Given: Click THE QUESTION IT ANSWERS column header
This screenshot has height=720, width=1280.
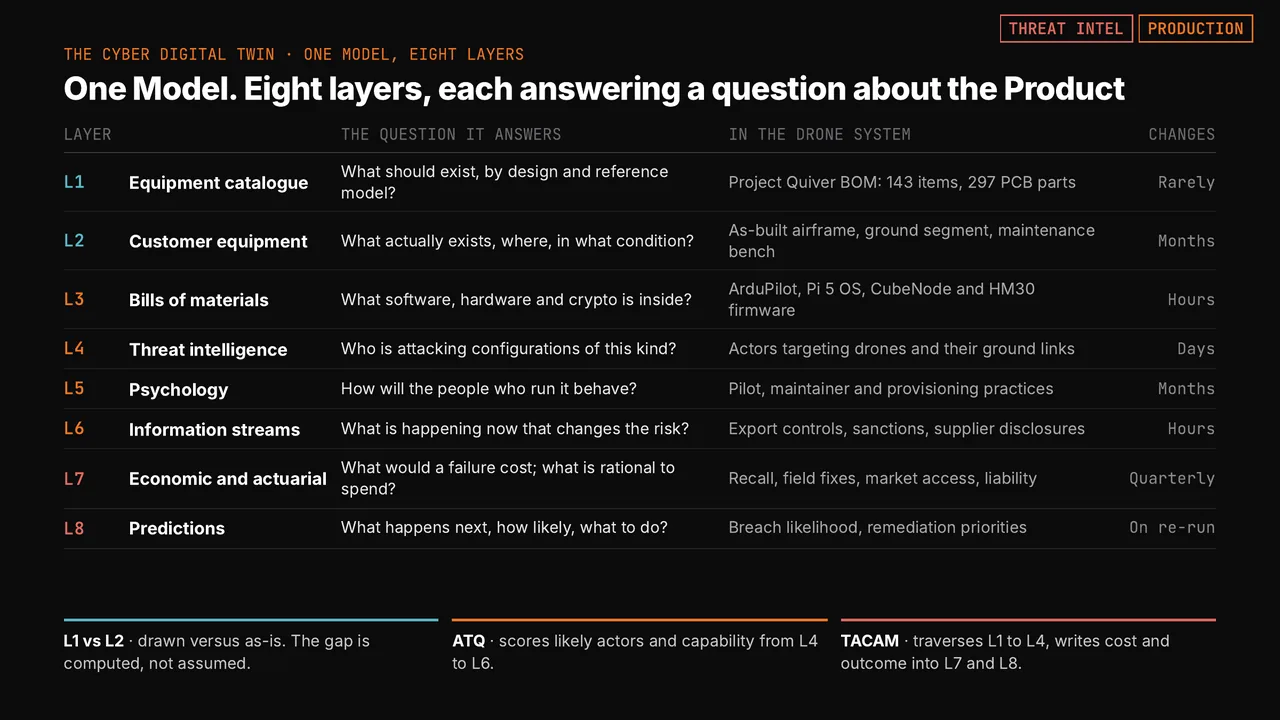Looking at the screenshot, I should tap(451, 134).
